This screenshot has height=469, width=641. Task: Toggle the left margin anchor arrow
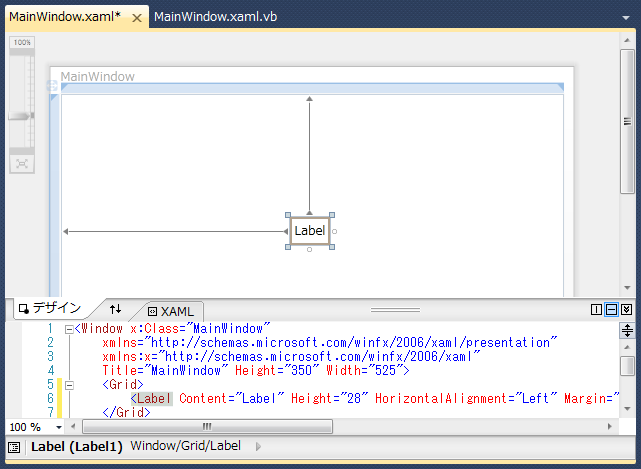pyautogui.click(x=286, y=231)
